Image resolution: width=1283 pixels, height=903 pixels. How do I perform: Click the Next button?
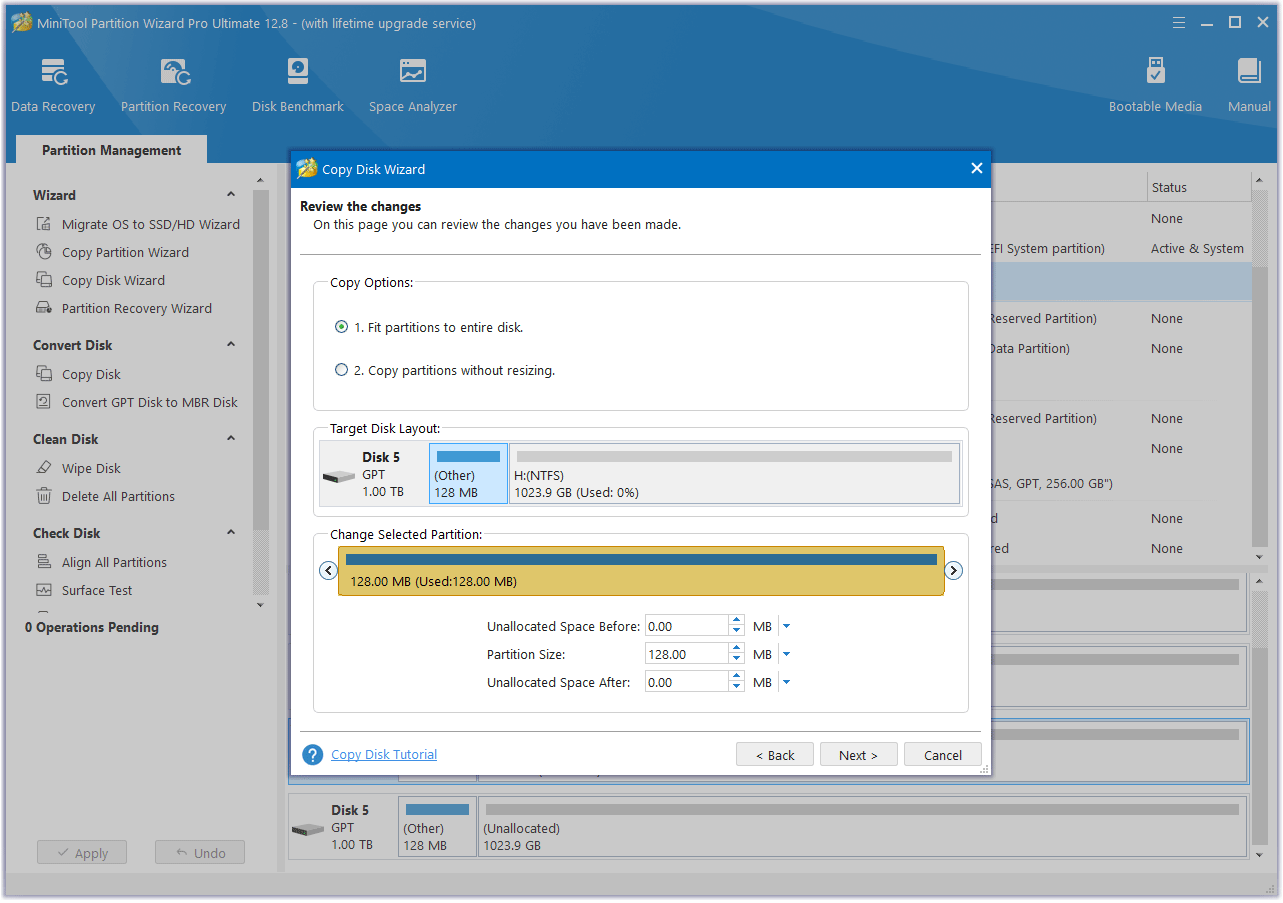tap(858, 755)
